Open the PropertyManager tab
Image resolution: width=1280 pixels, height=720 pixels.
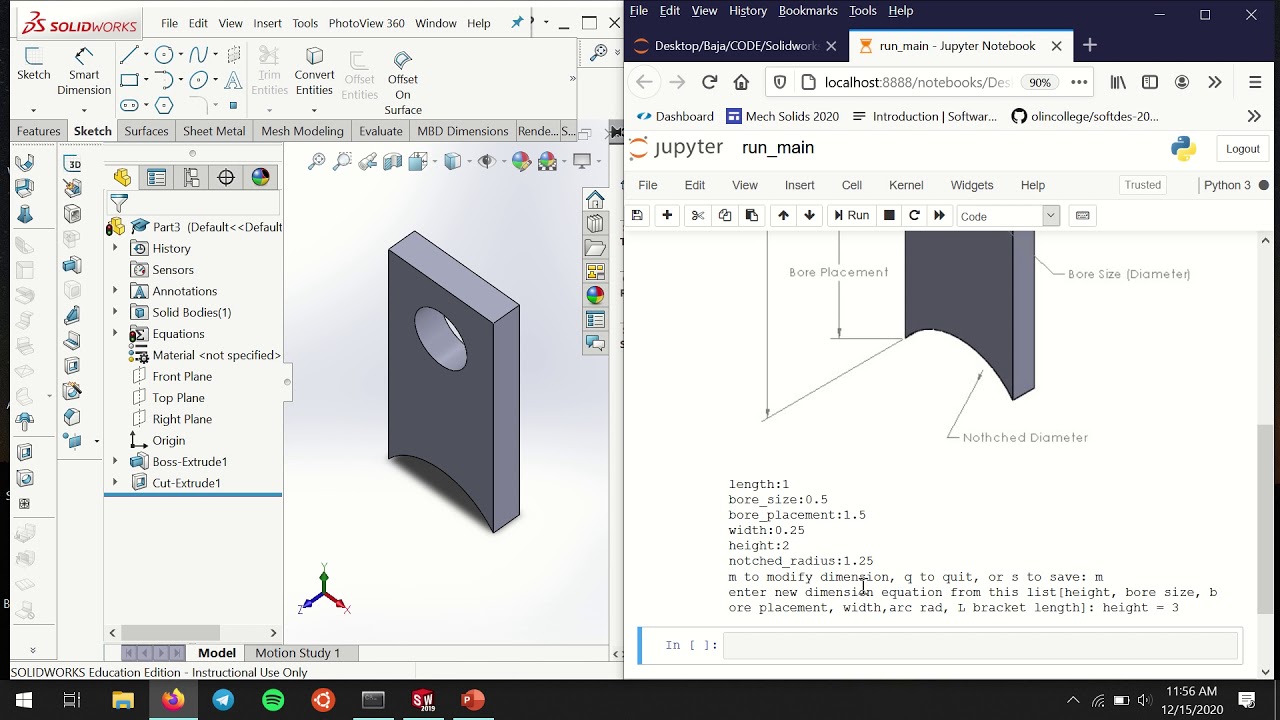tap(157, 177)
